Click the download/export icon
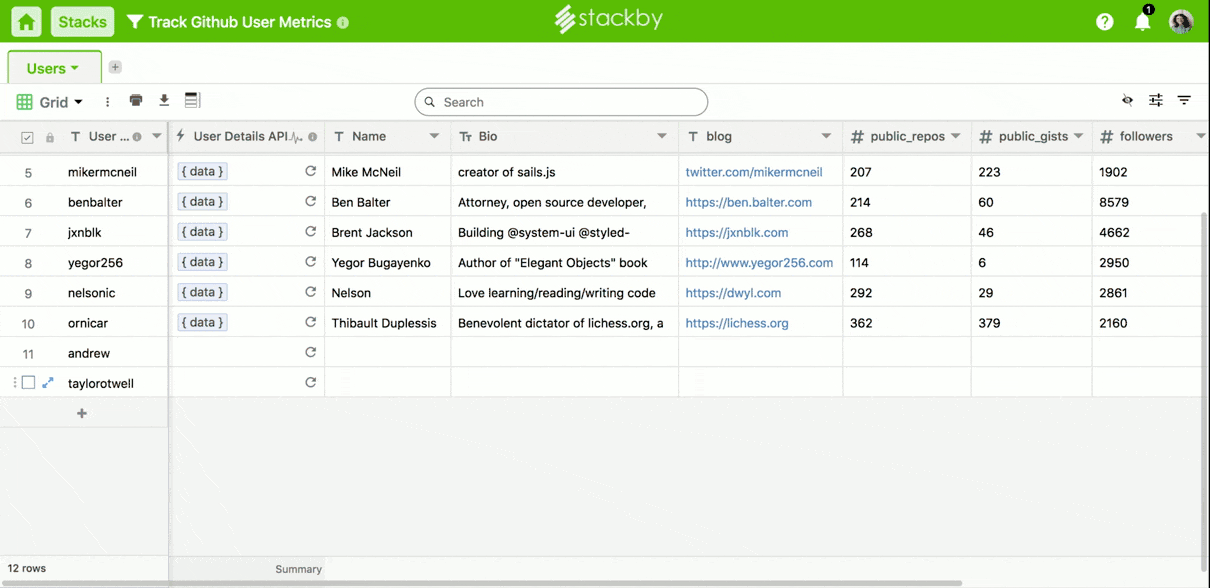Image resolution: width=1210 pixels, height=588 pixels. pos(164,100)
